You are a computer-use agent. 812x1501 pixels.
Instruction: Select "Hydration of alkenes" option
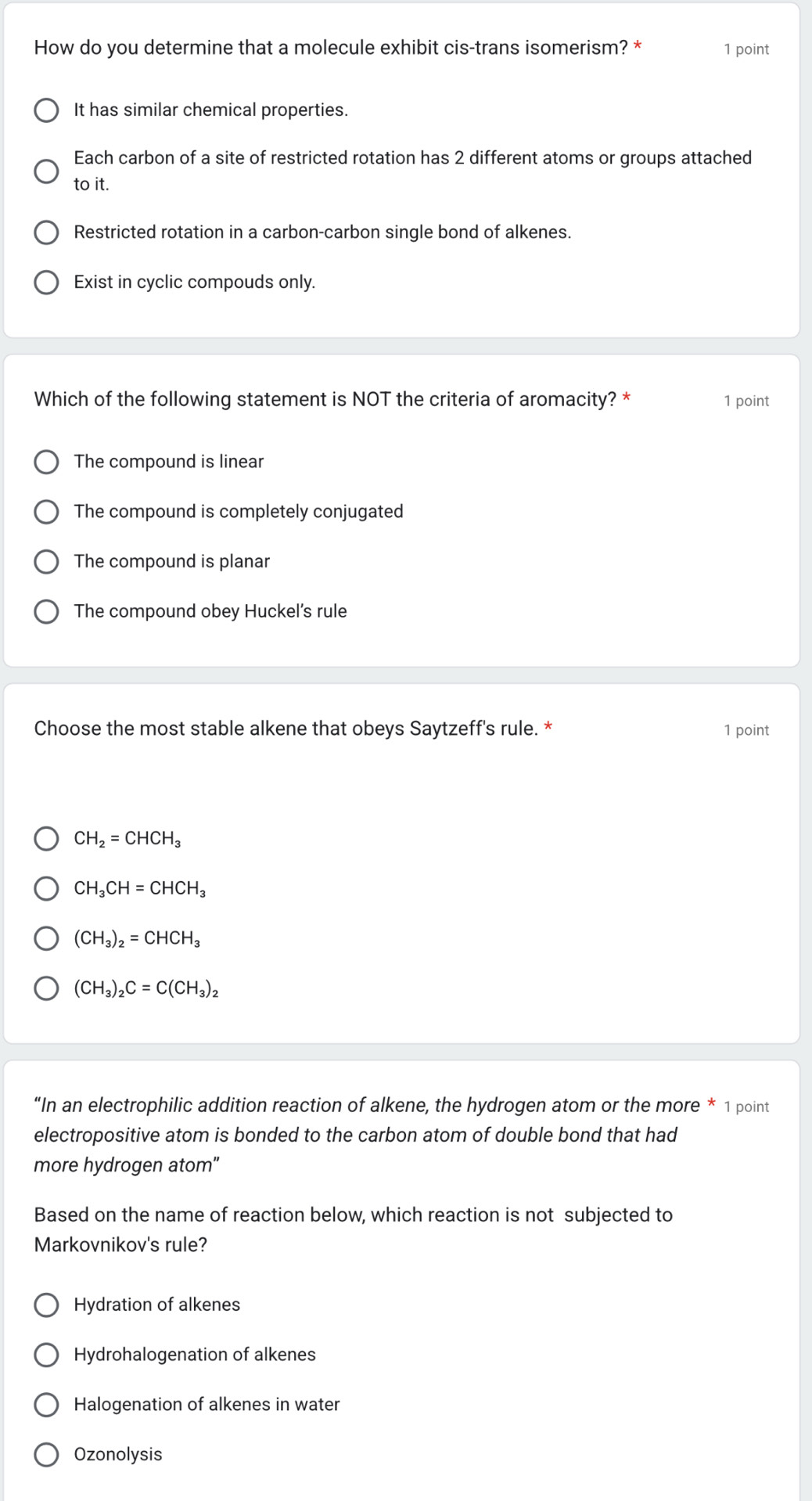coord(47,1305)
